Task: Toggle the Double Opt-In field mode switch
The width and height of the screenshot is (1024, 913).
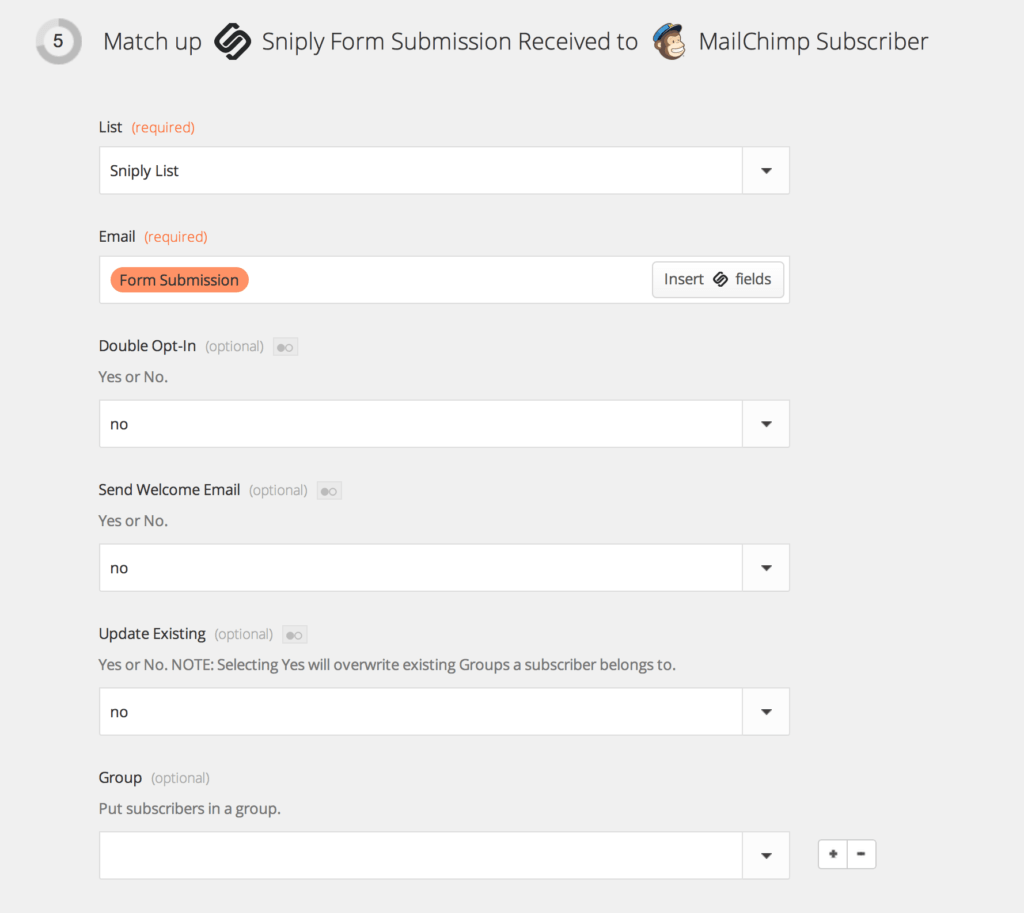Action: (285, 347)
